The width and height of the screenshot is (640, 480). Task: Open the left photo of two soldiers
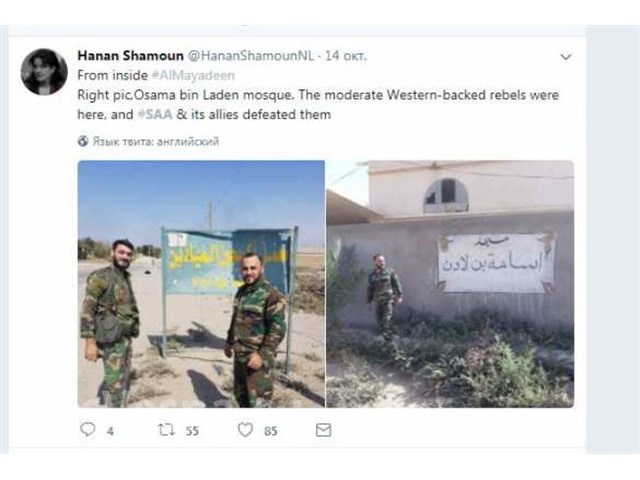pyautogui.click(x=201, y=284)
